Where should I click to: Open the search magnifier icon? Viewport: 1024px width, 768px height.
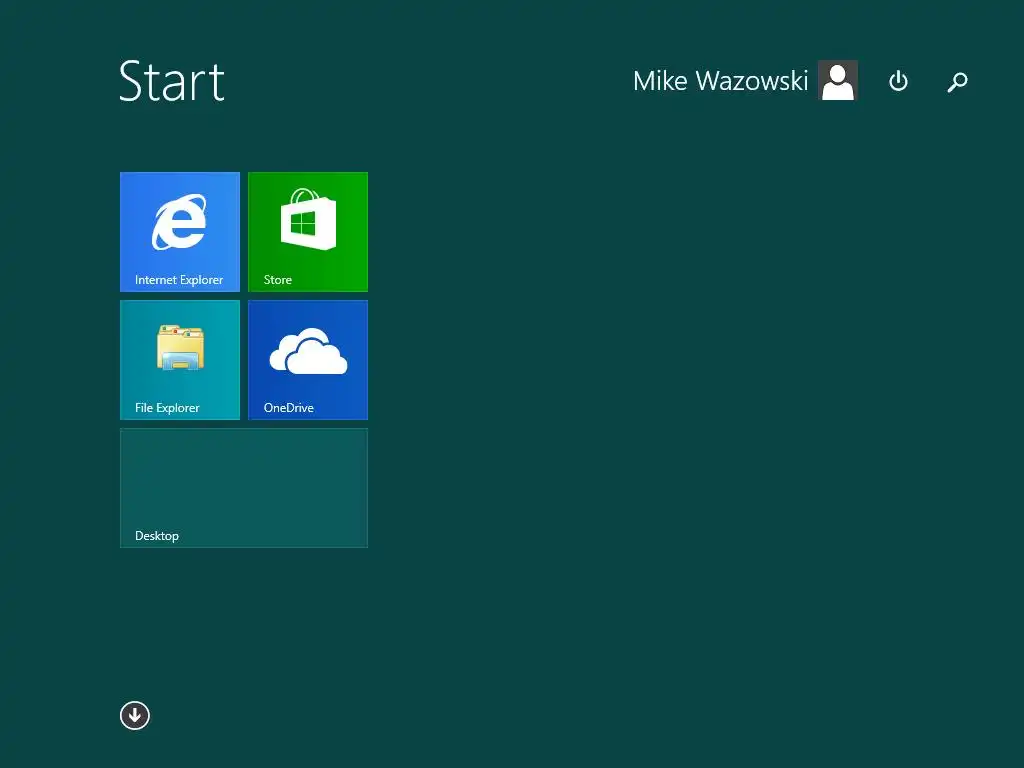coord(957,82)
